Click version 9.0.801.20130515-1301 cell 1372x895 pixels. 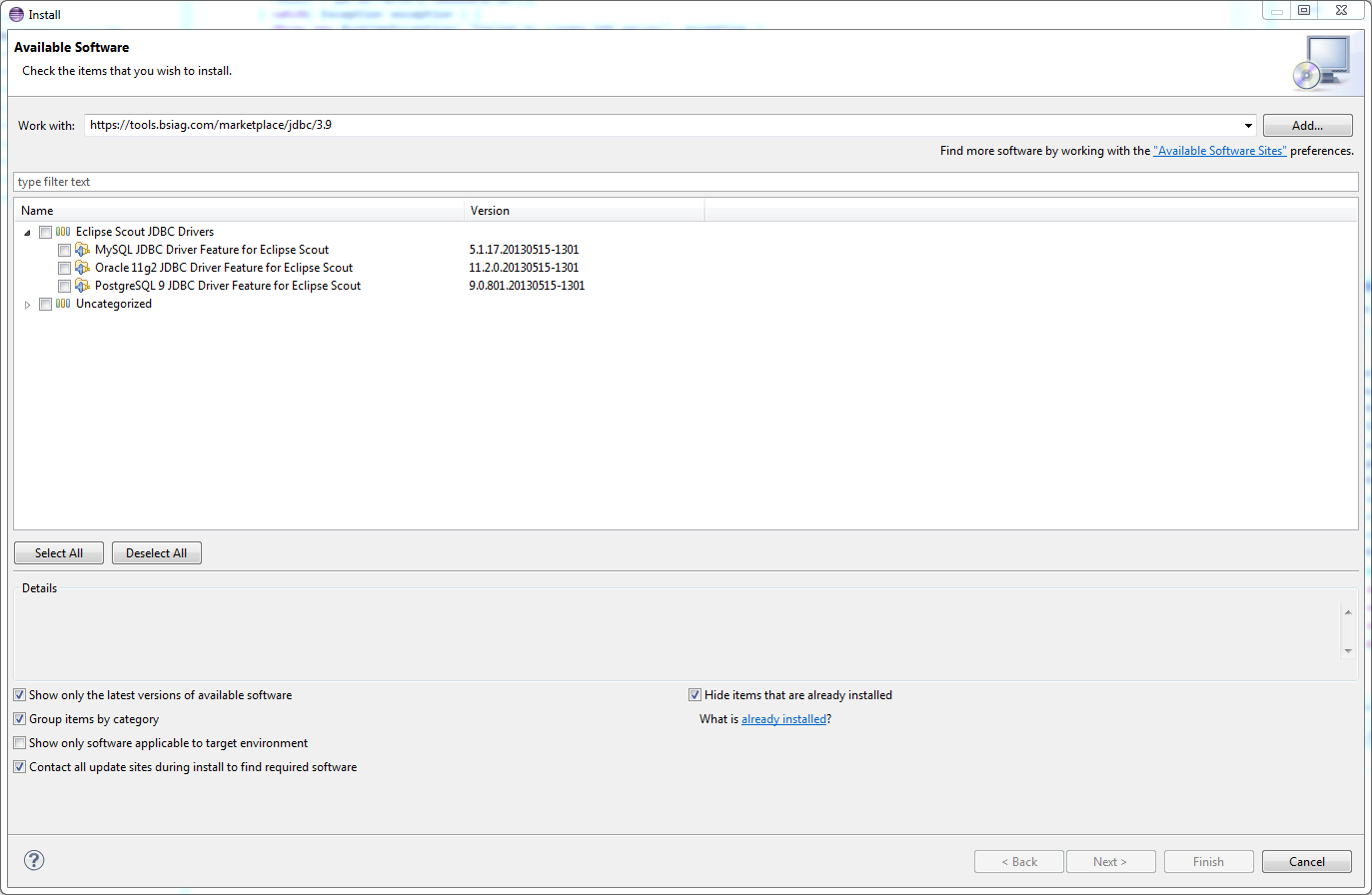527,286
